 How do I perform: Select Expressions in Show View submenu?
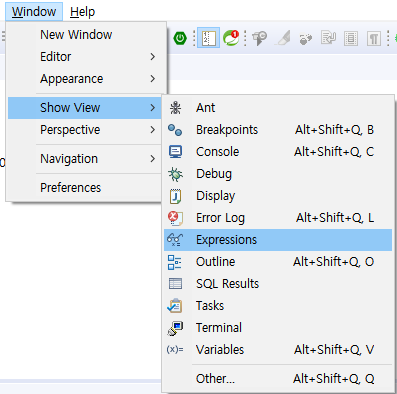278,240
